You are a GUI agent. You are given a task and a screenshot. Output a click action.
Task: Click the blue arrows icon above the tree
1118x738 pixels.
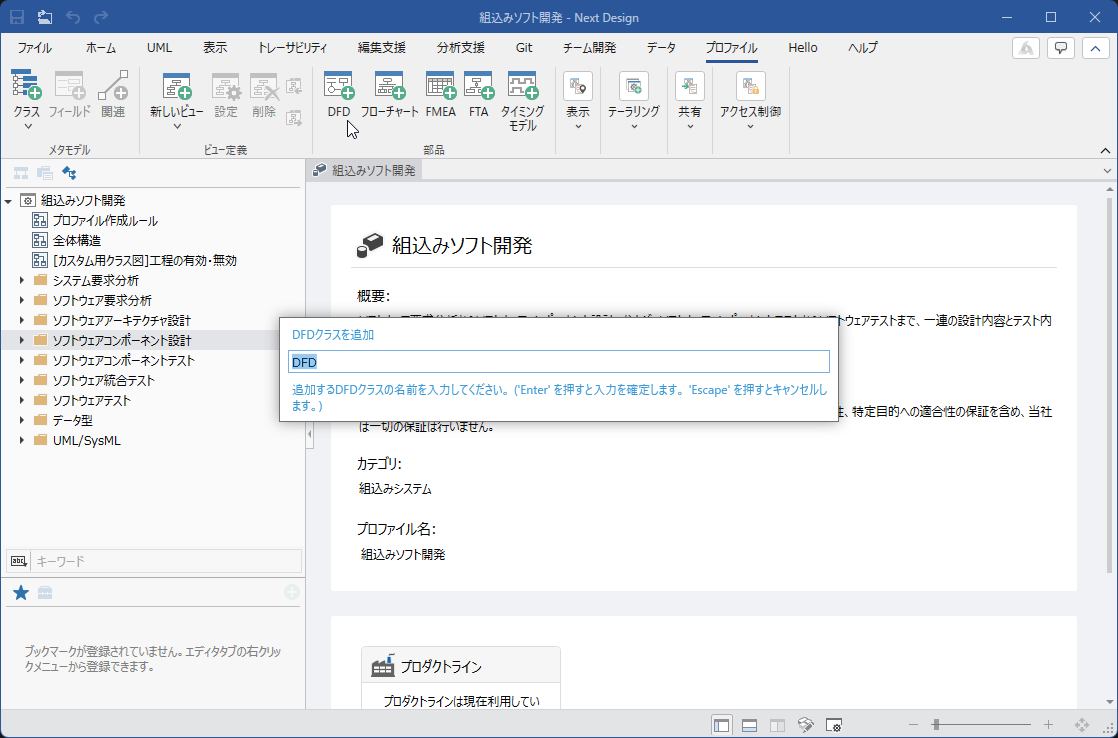point(69,173)
